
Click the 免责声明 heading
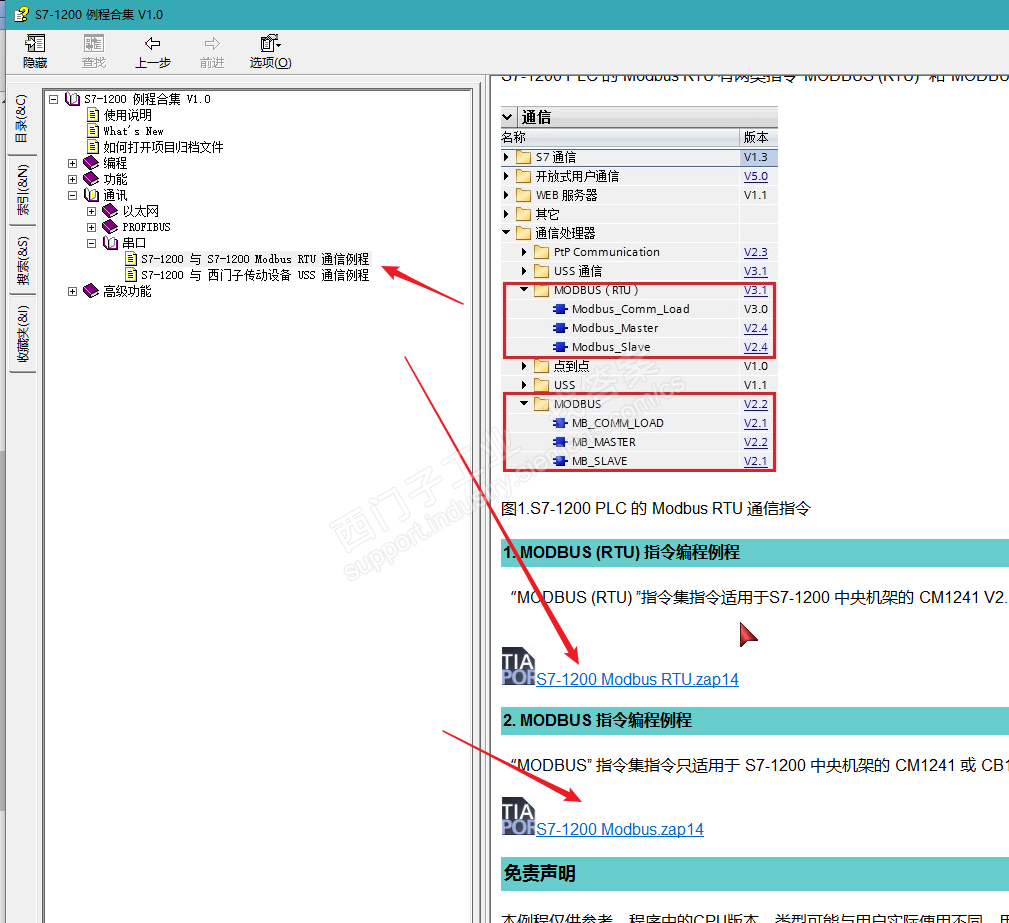pos(539,873)
